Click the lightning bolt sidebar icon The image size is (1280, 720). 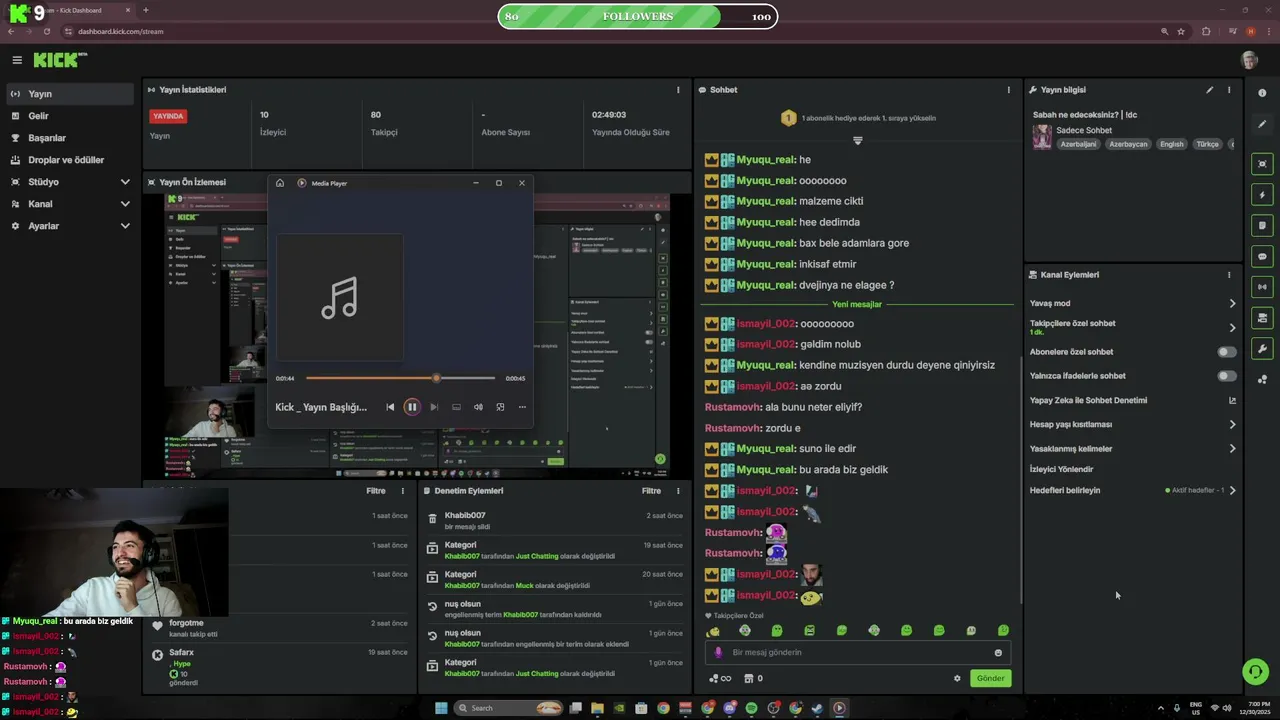[x=1262, y=195]
